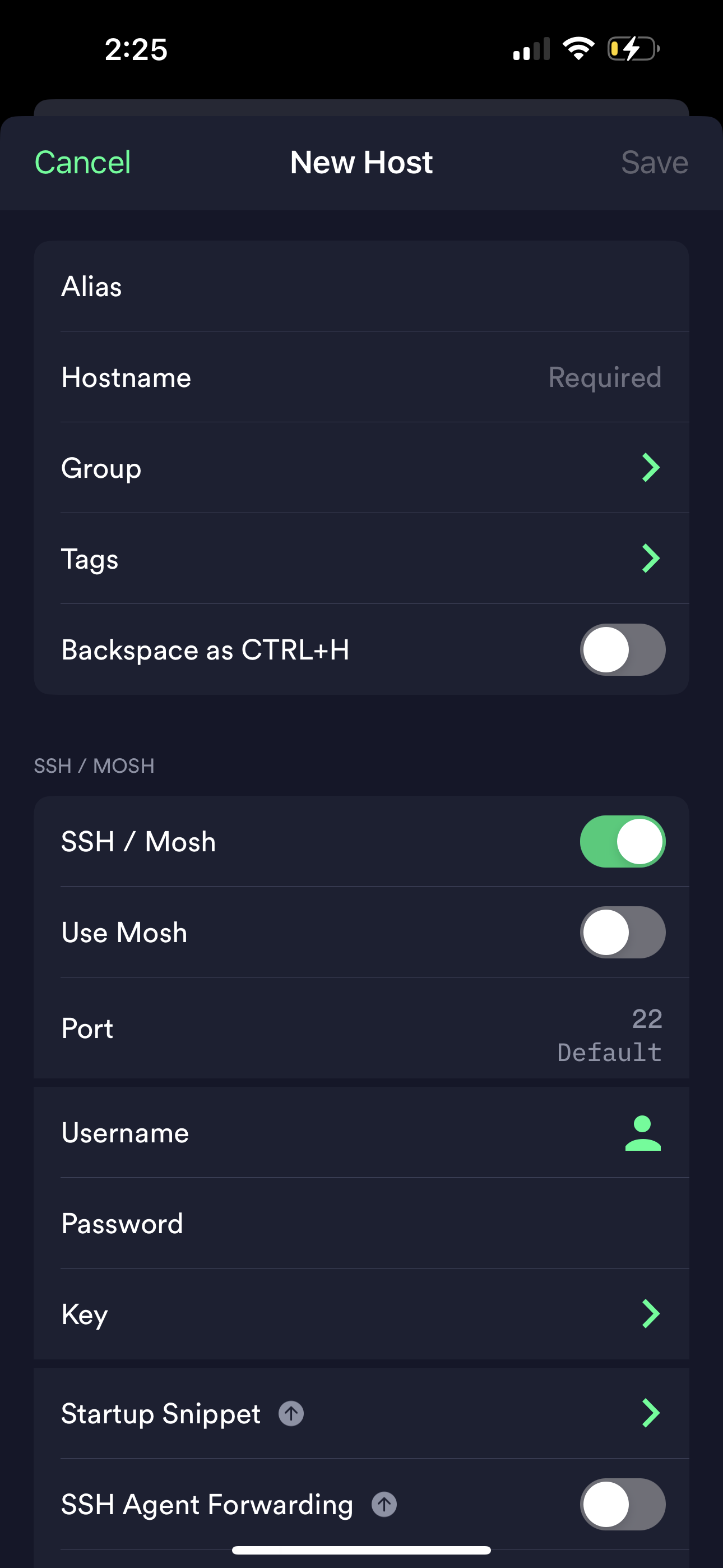This screenshot has width=723, height=1568.
Task: Turn on SSH Agent Forwarding
Action: 622,1504
